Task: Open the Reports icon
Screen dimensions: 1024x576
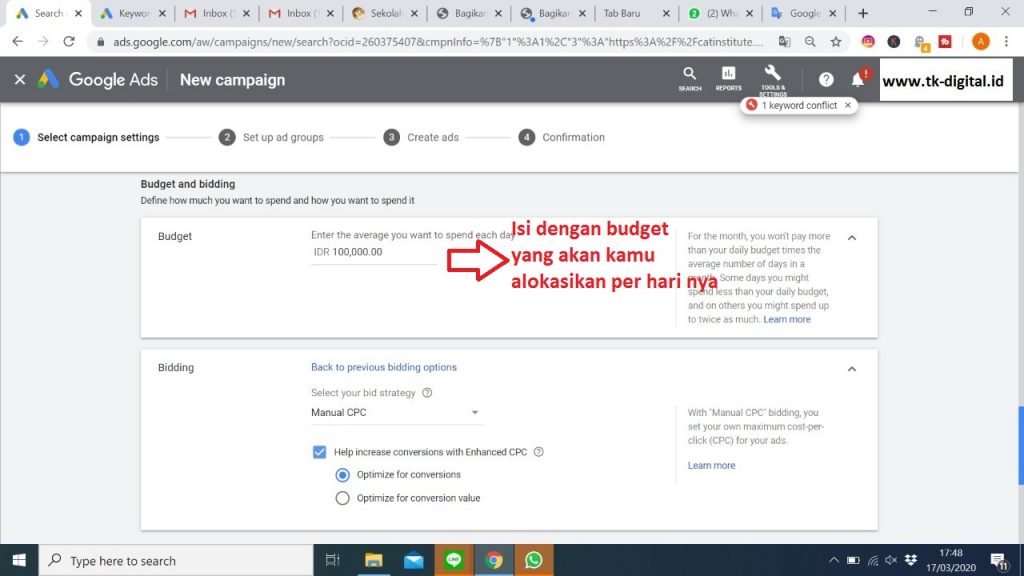Action: (x=728, y=76)
